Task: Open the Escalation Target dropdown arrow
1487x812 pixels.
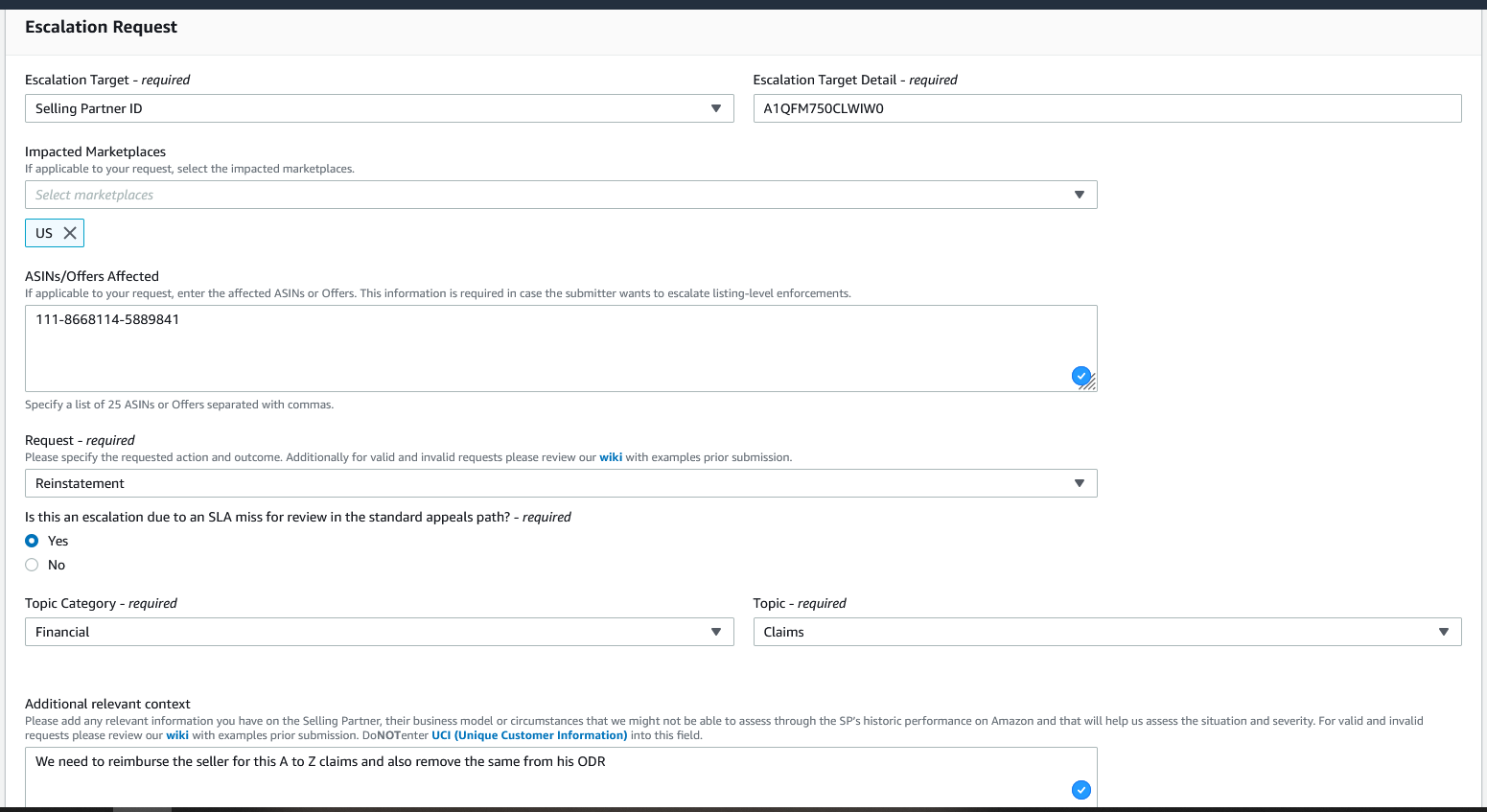Action: 715,108
